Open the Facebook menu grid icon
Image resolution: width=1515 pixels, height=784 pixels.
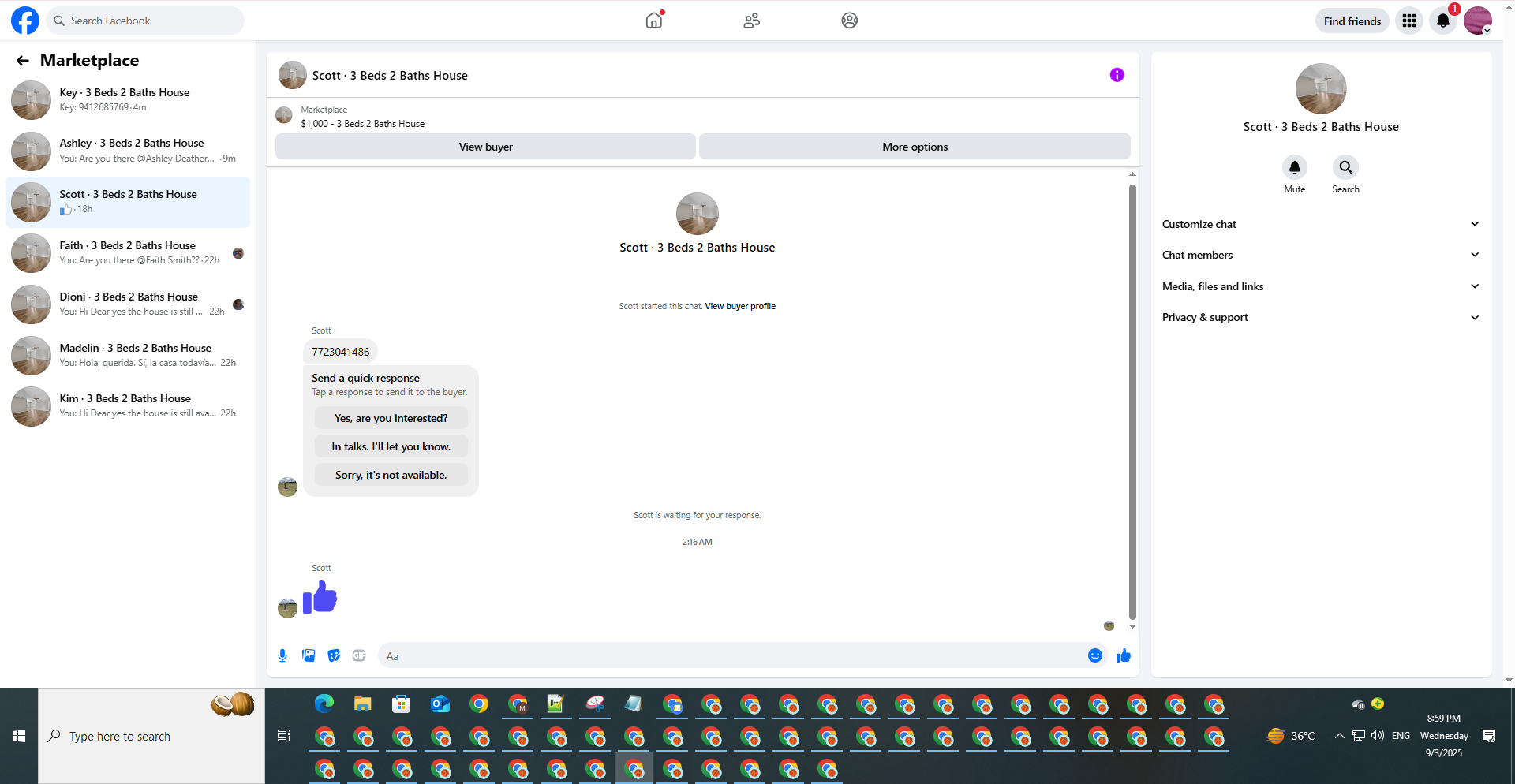tap(1409, 21)
